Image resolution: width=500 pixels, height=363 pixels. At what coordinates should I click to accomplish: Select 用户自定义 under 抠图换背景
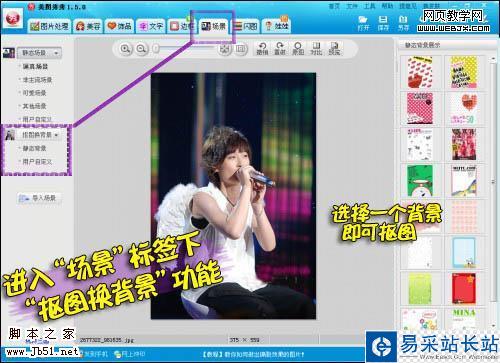pos(37,162)
